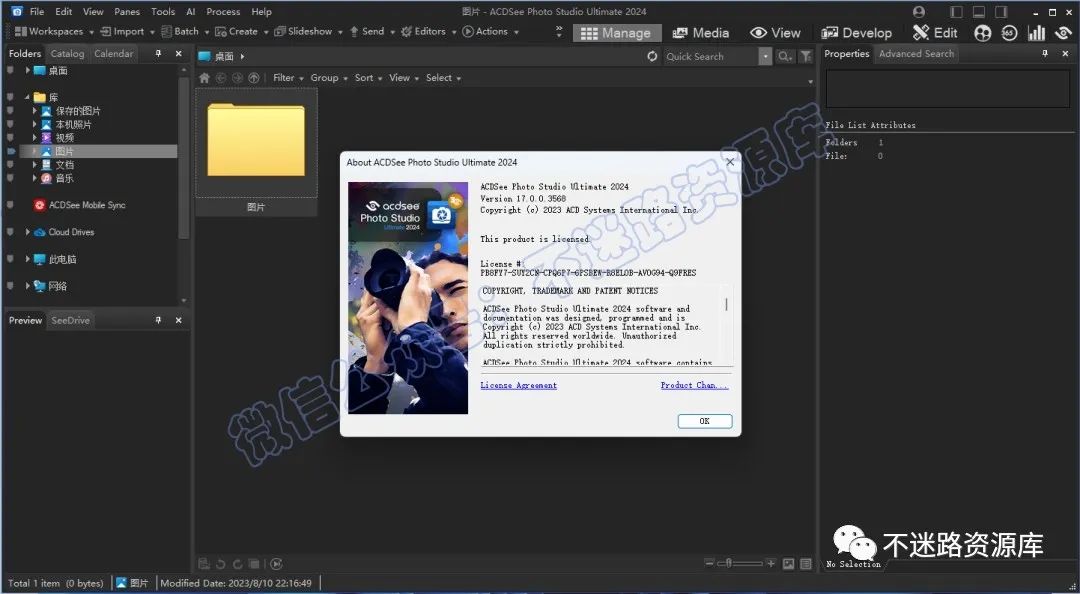Viewport: 1080px width, 594px height.
Task: Collapse the 库 library node
Action: (x=28, y=97)
